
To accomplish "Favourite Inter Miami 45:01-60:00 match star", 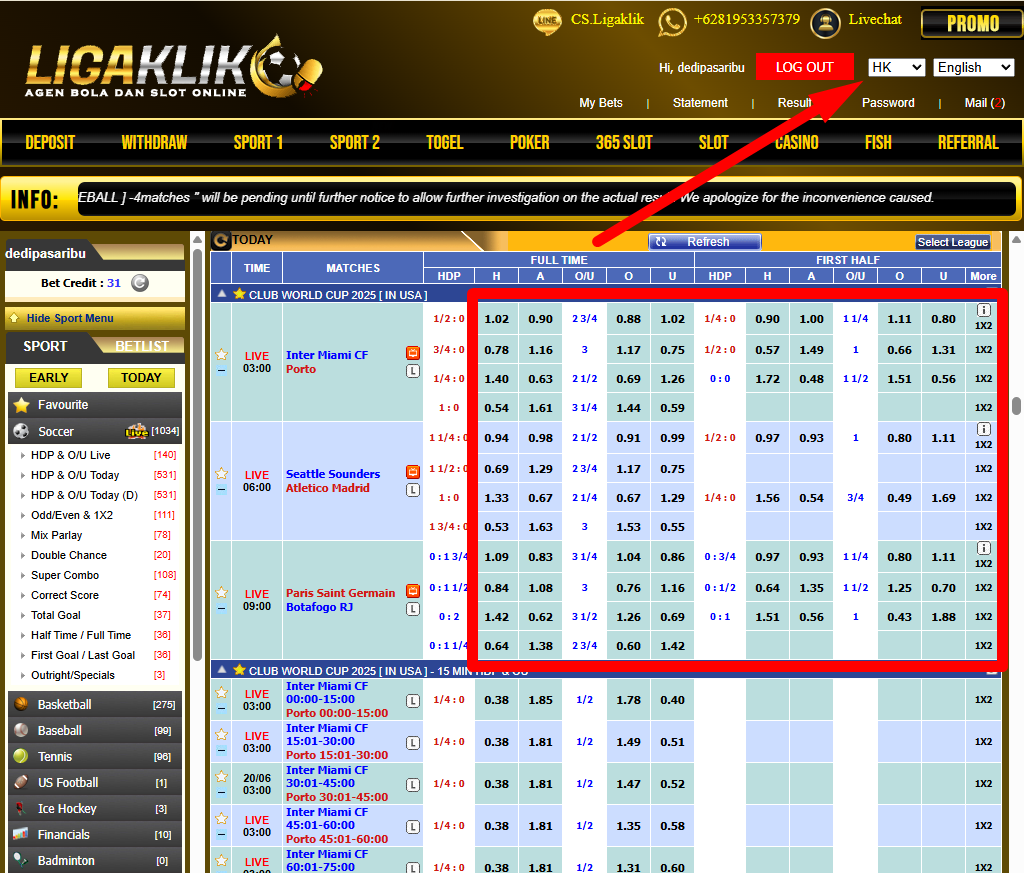I will tap(221, 818).
